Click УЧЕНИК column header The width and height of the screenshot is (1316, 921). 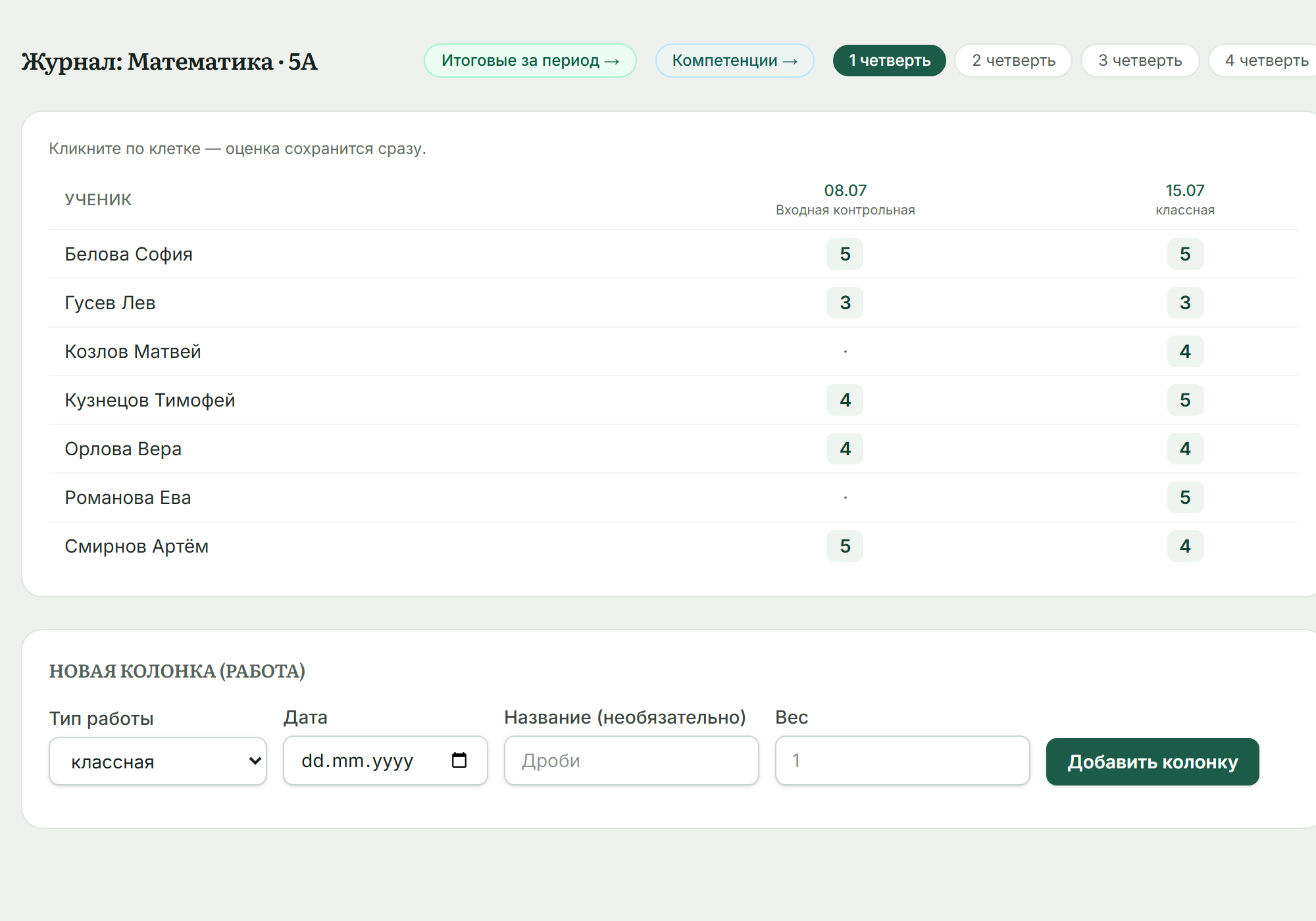point(98,199)
